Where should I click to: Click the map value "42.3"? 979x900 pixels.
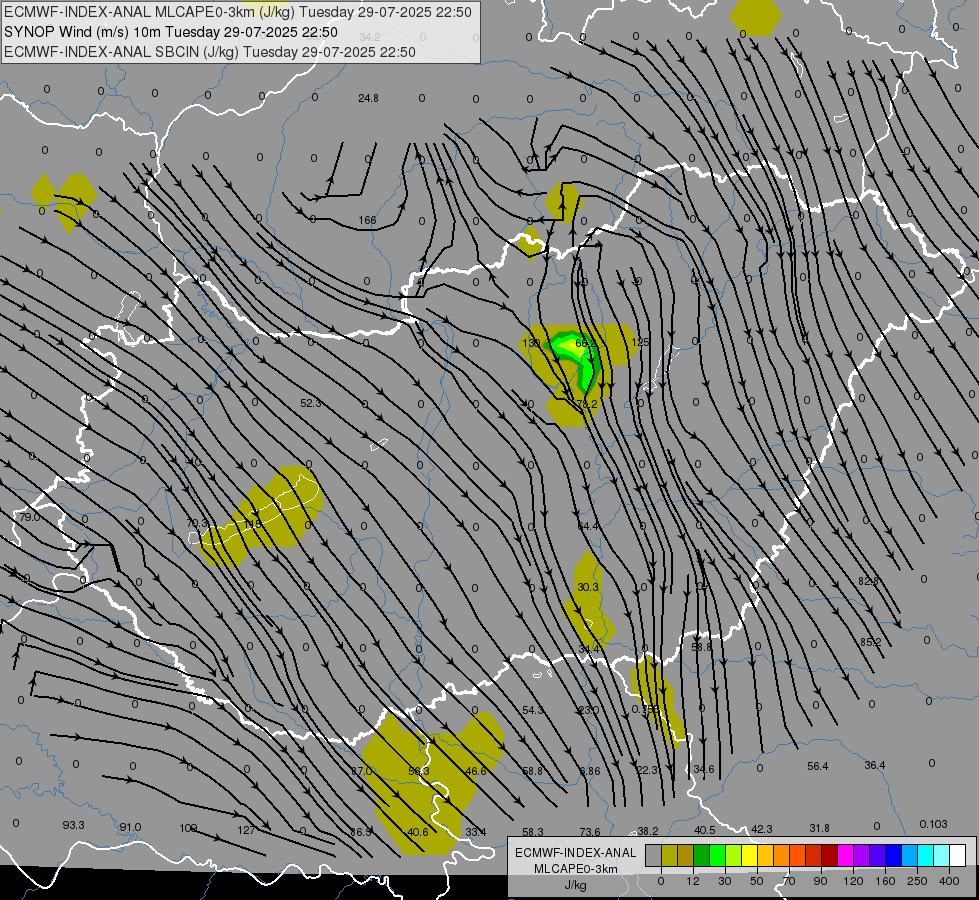point(762,829)
